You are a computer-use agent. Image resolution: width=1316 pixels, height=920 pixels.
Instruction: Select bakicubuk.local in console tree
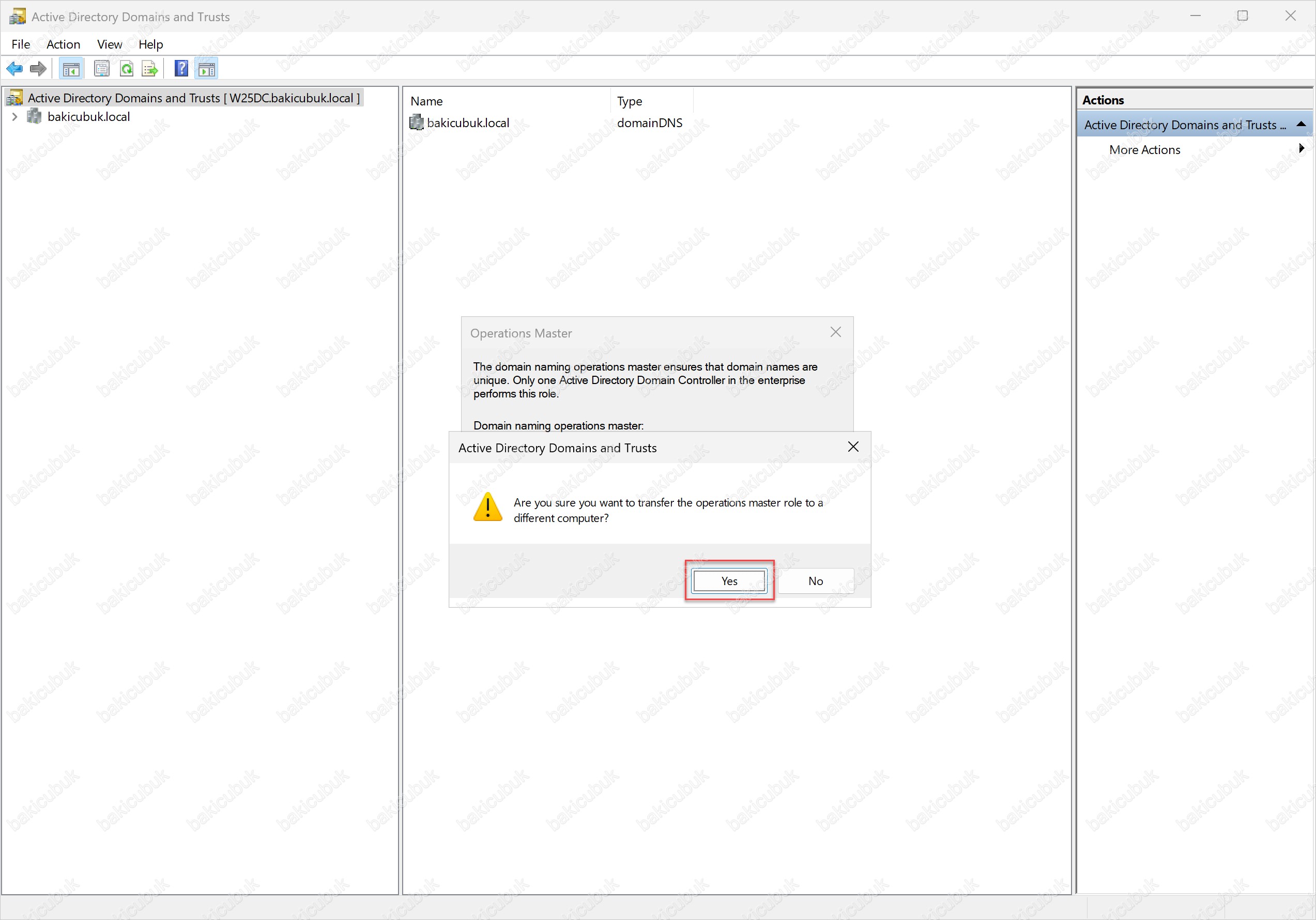point(88,116)
